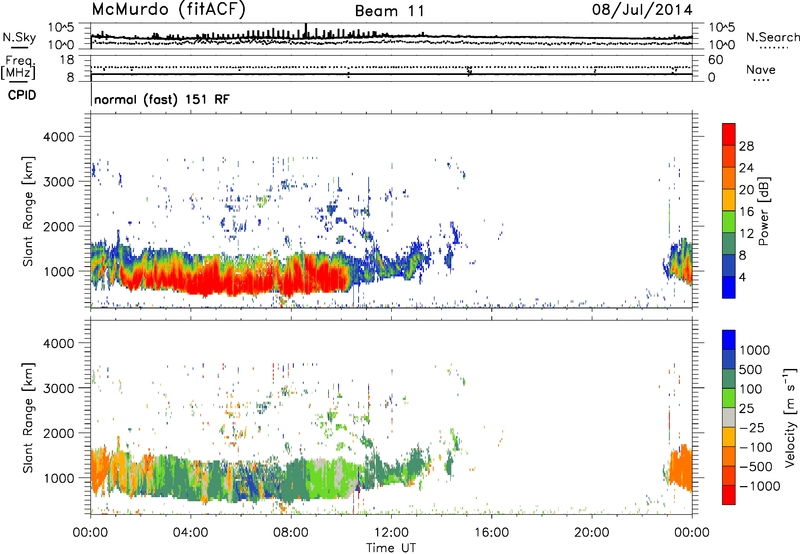Image resolution: width=800 pixels, height=554 pixels.
Task: Click the 'Nave' legend label
Action: coord(761,69)
